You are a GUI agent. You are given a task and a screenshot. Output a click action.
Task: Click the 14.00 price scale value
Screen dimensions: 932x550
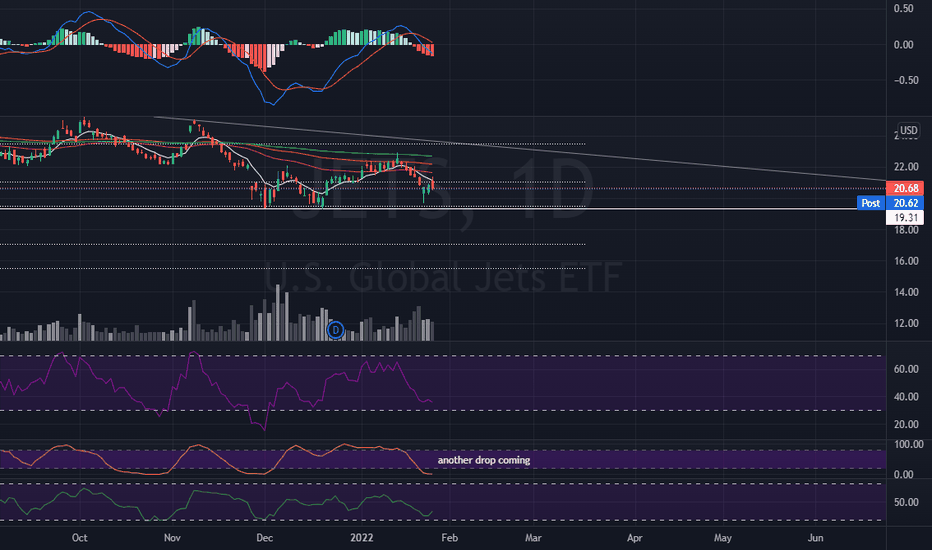click(x=906, y=292)
